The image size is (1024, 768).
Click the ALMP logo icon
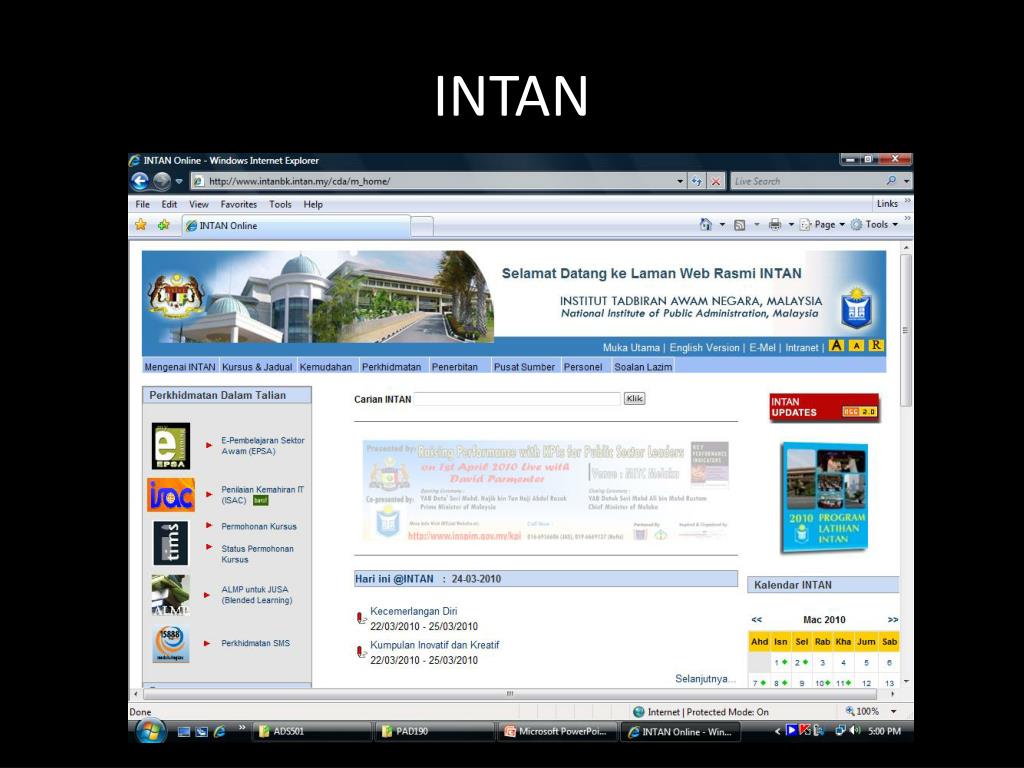(170, 595)
